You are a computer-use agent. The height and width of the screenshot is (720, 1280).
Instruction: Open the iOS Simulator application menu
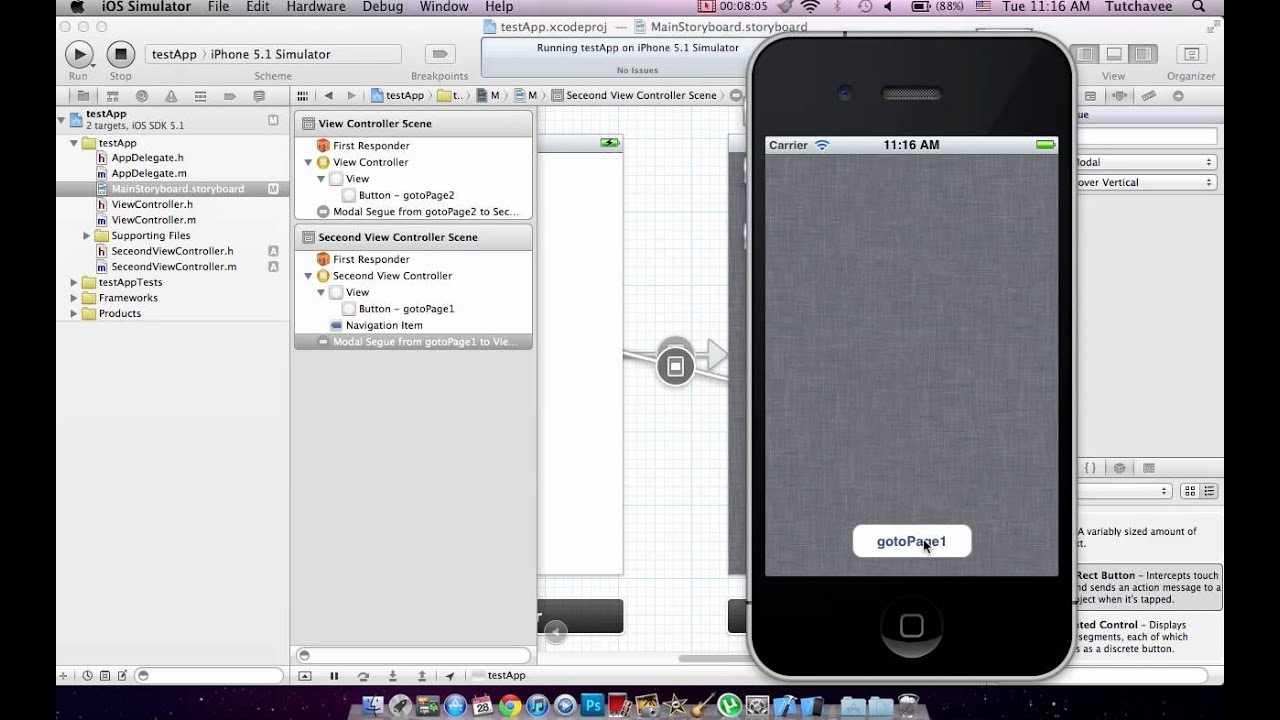[x=146, y=7]
